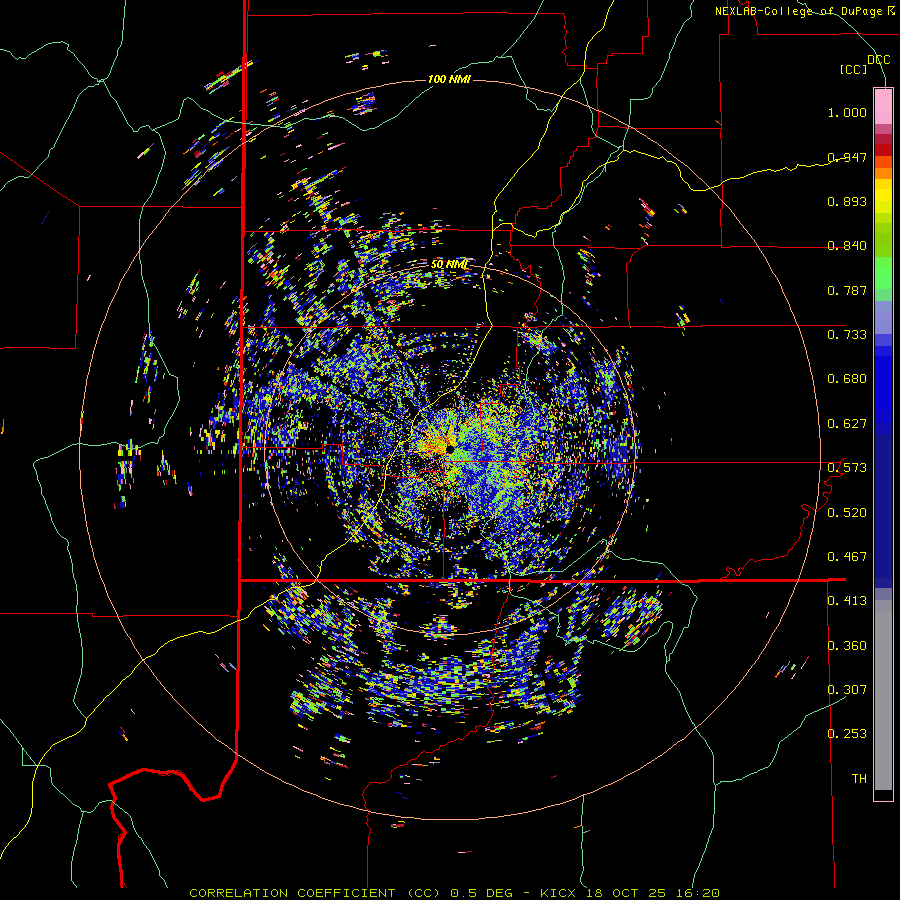900x900 pixels.
Task: Click the 50 NMI range ring label
Action: click(449, 264)
